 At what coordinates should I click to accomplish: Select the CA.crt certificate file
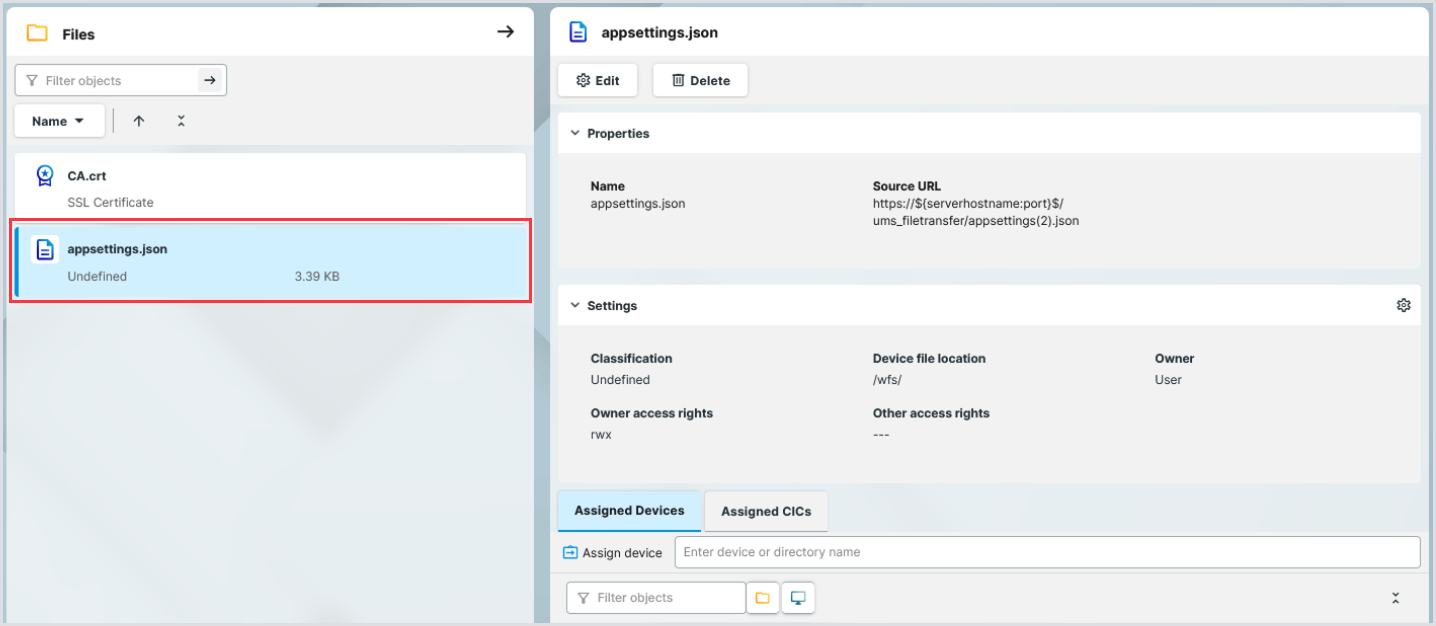270,187
